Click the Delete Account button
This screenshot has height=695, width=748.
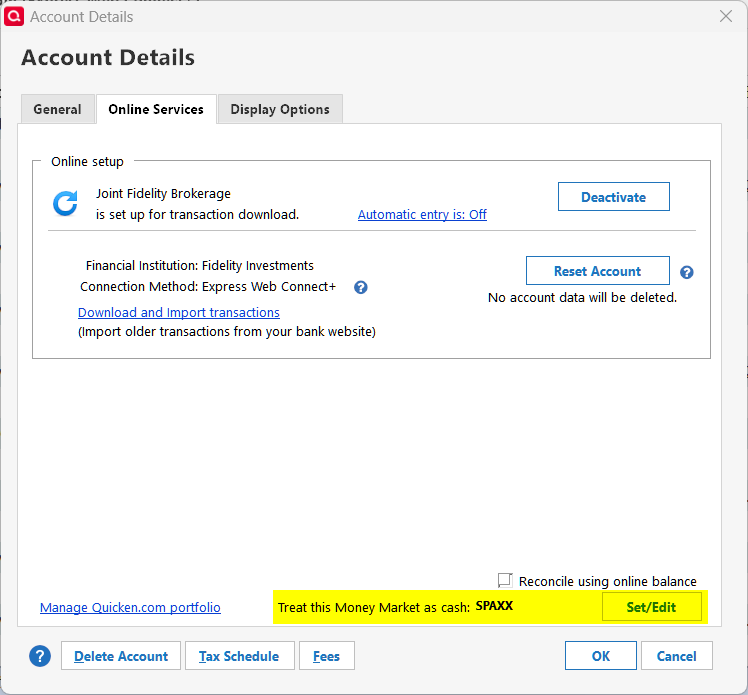[121, 656]
